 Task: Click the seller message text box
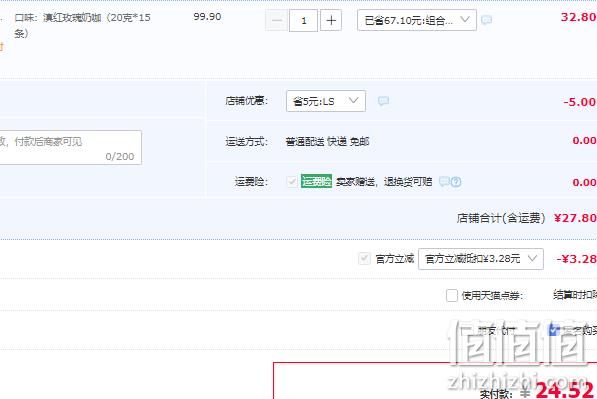pos(70,147)
